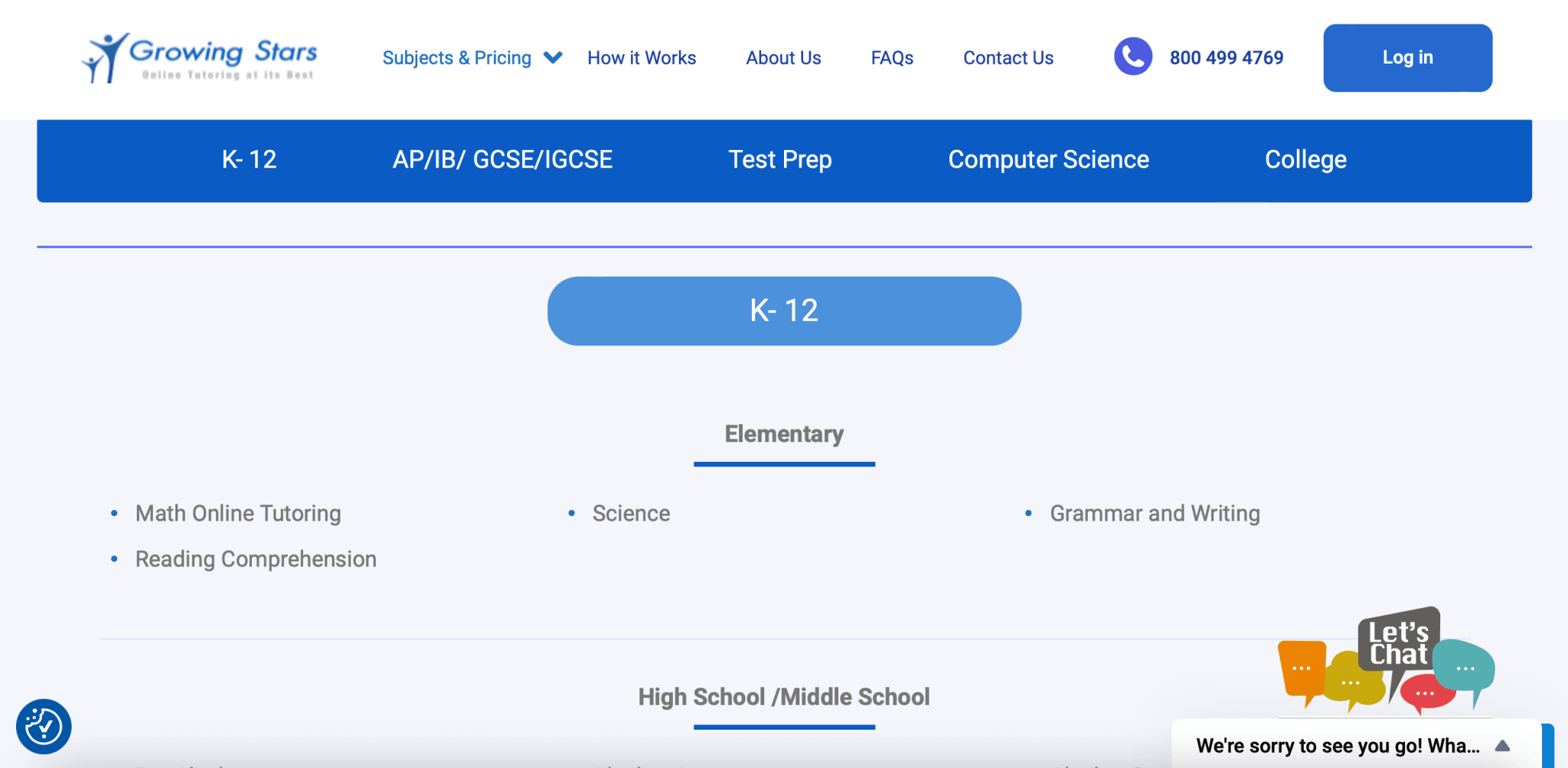Open the Computer Science tab
The image size is (1568, 768).
point(1048,159)
